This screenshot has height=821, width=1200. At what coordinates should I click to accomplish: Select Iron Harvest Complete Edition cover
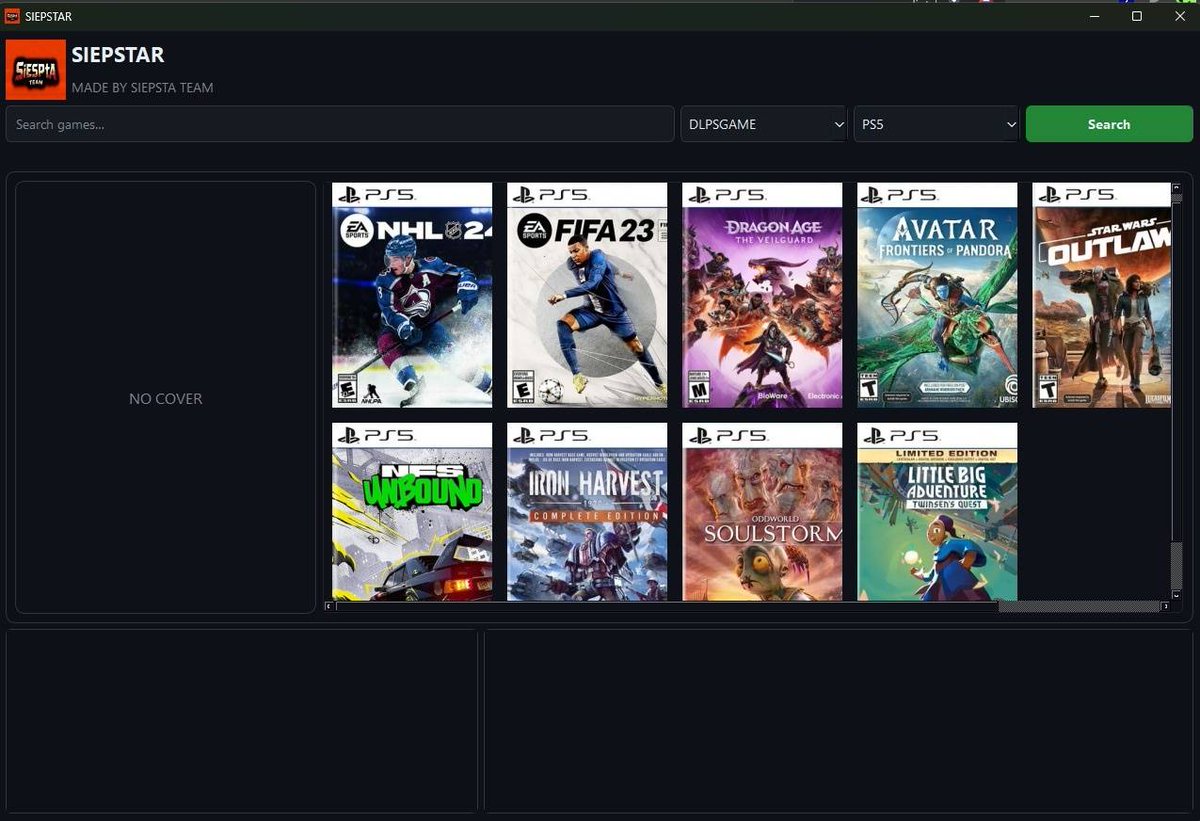coord(587,511)
